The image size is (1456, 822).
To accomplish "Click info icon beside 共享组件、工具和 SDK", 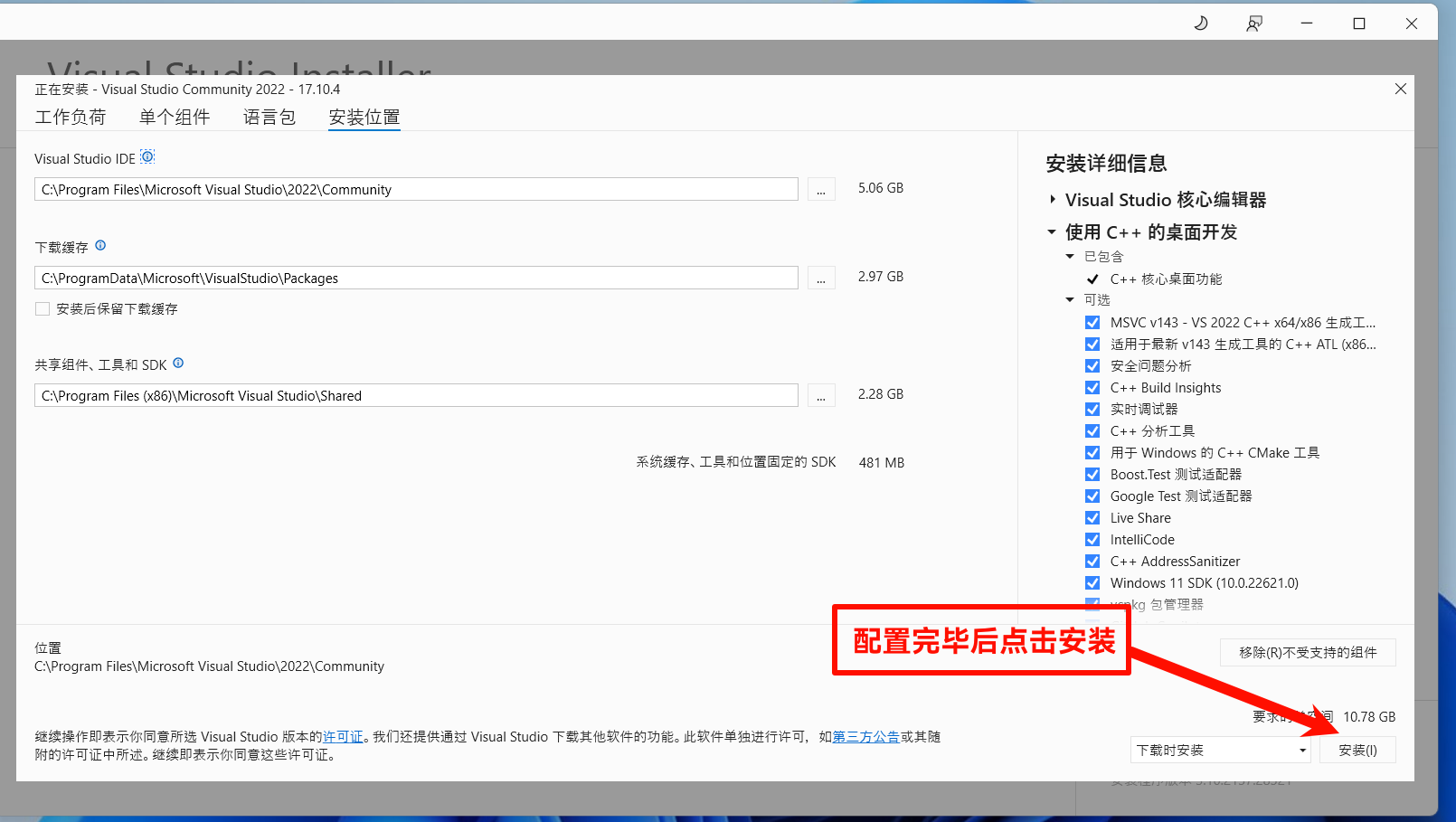I will 178,364.
